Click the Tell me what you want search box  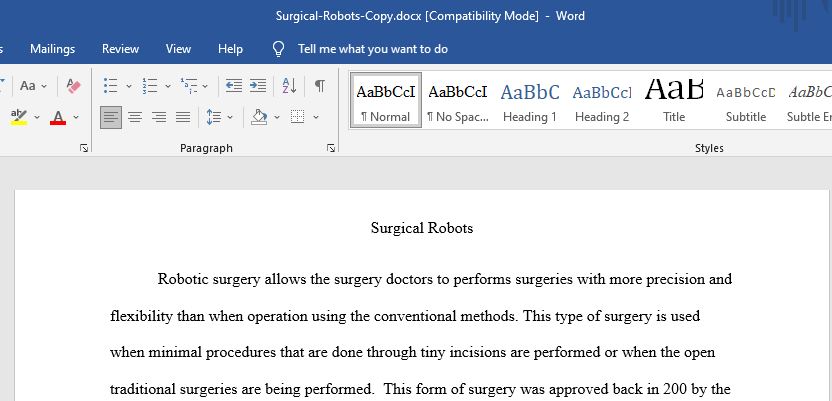372,49
